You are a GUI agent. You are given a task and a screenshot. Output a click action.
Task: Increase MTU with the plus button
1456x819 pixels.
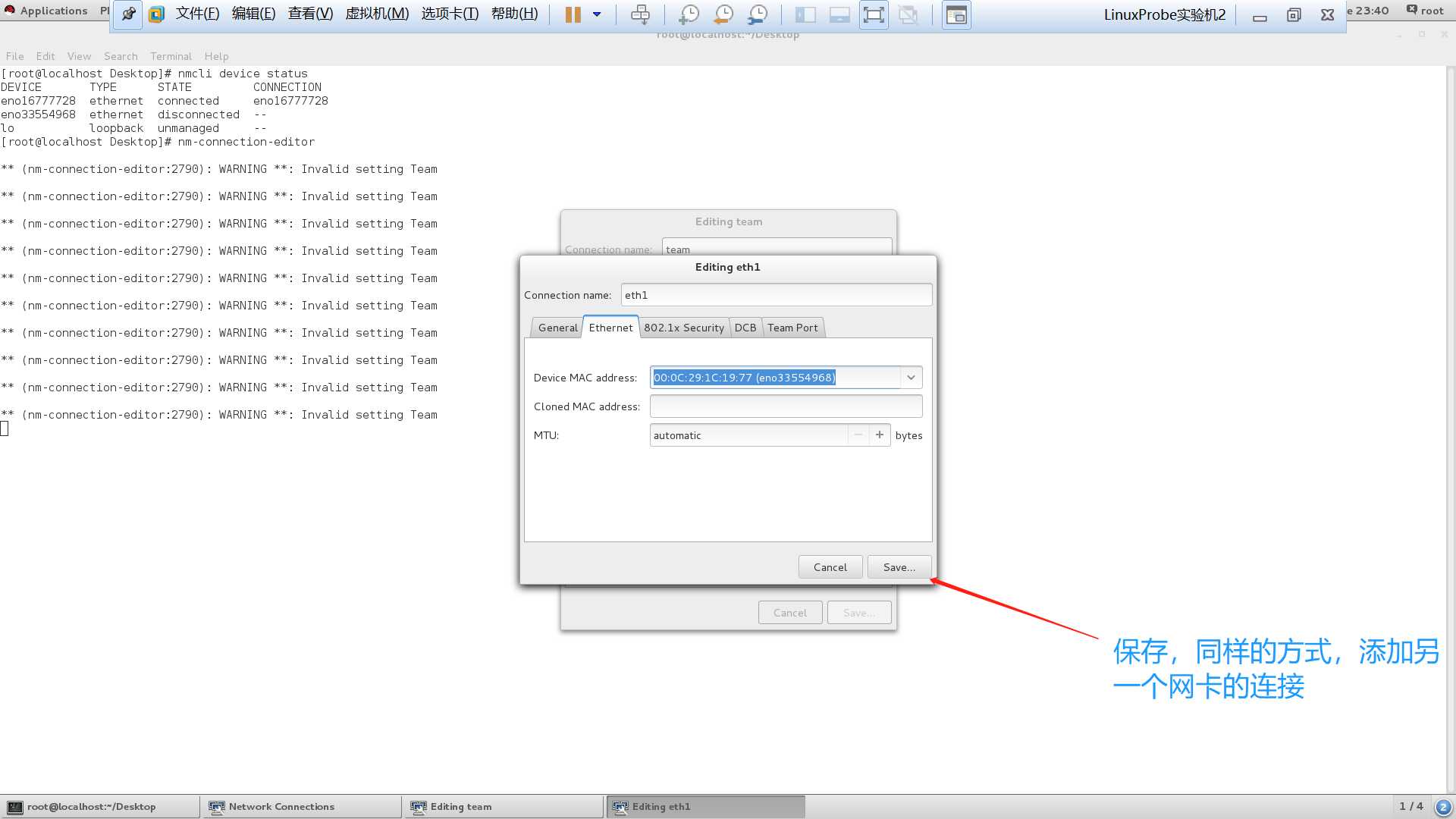pyautogui.click(x=880, y=435)
